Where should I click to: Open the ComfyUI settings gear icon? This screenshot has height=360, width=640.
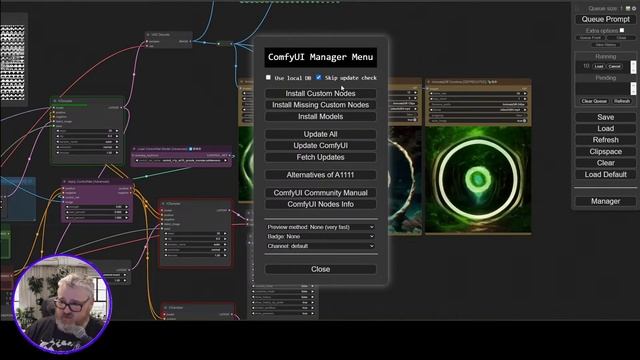[633, 8]
